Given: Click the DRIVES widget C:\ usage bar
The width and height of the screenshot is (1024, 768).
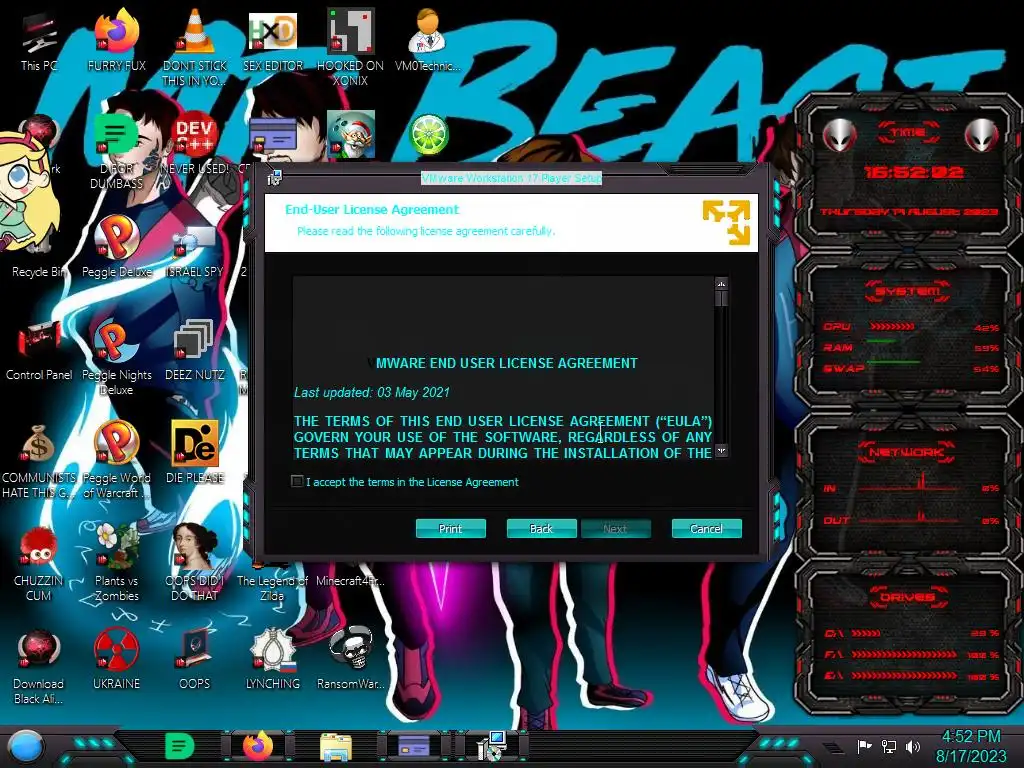Looking at the screenshot, I should [866, 633].
